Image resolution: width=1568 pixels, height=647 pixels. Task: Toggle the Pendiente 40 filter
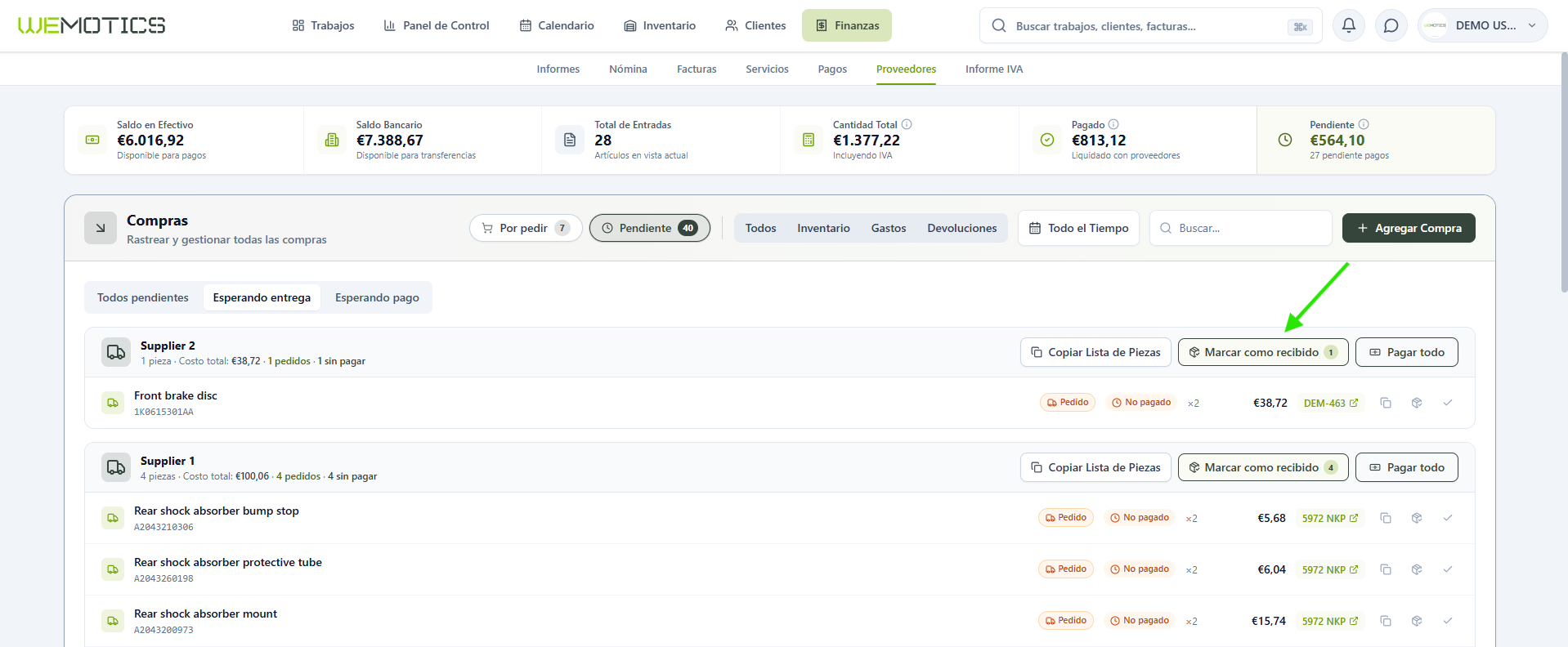point(650,228)
